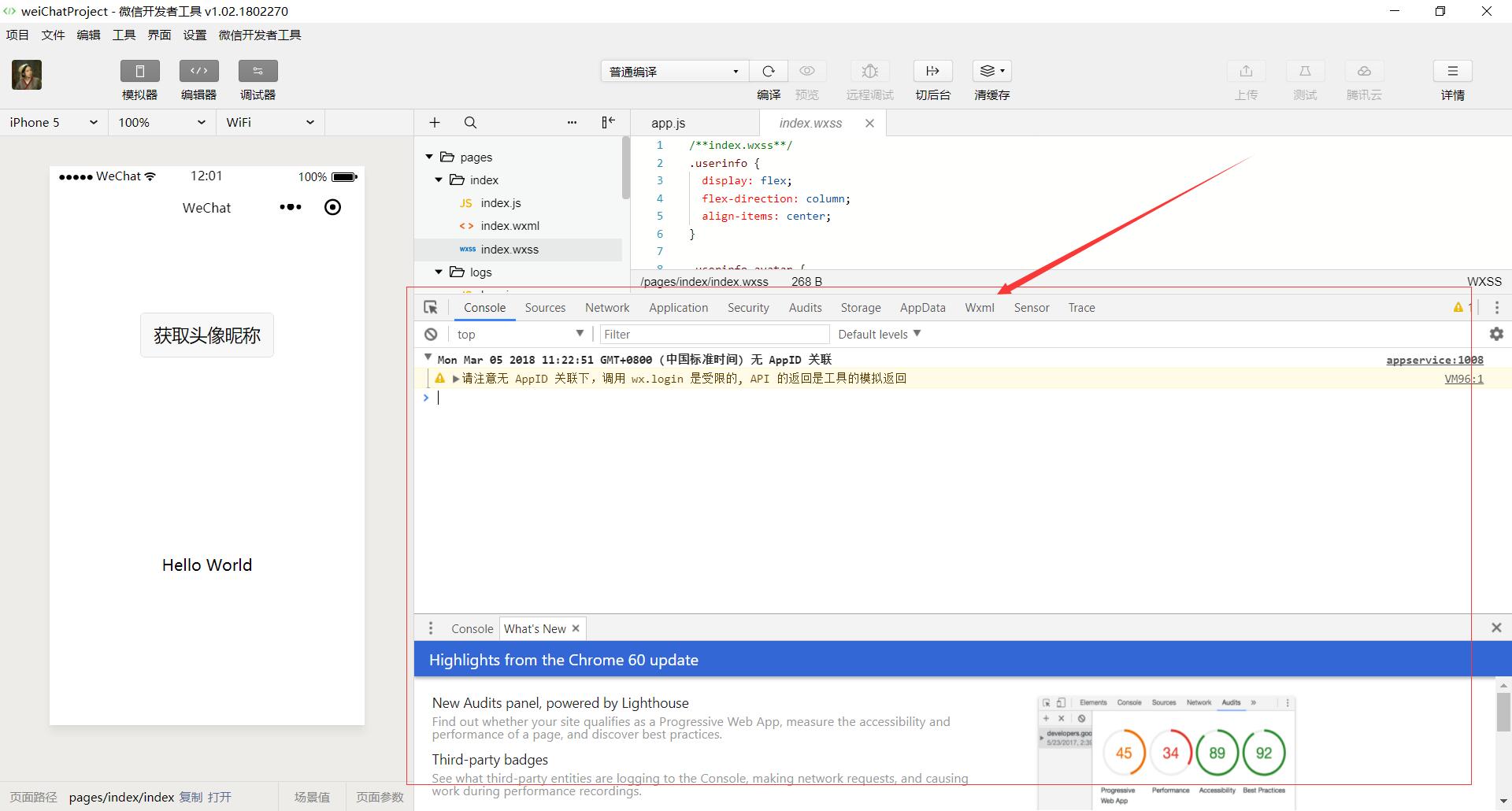Click the WeChat capsule record circle
Image resolution: width=1512 pixels, height=811 pixels.
[333, 207]
